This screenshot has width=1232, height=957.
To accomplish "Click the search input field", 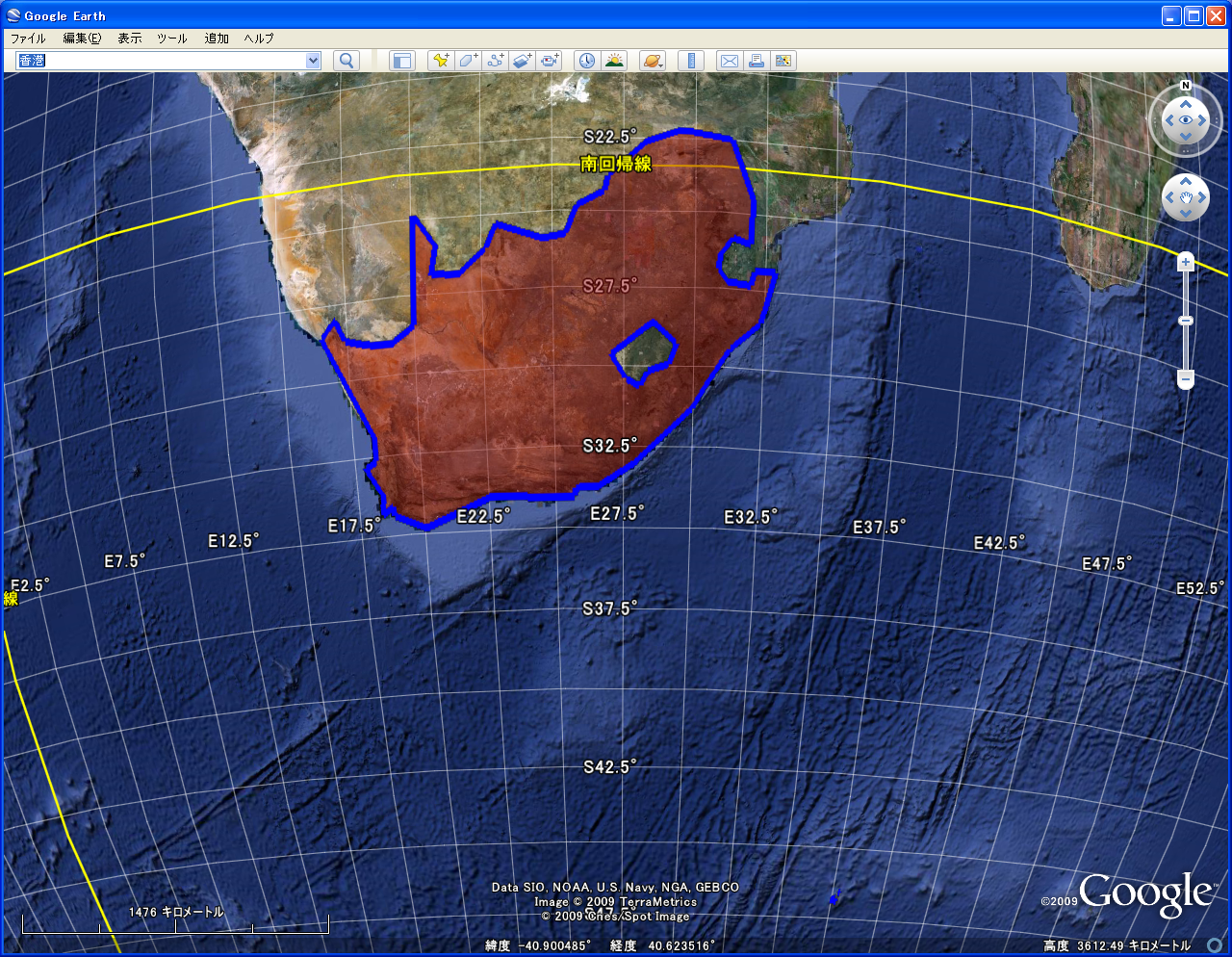I will [164, 61].
